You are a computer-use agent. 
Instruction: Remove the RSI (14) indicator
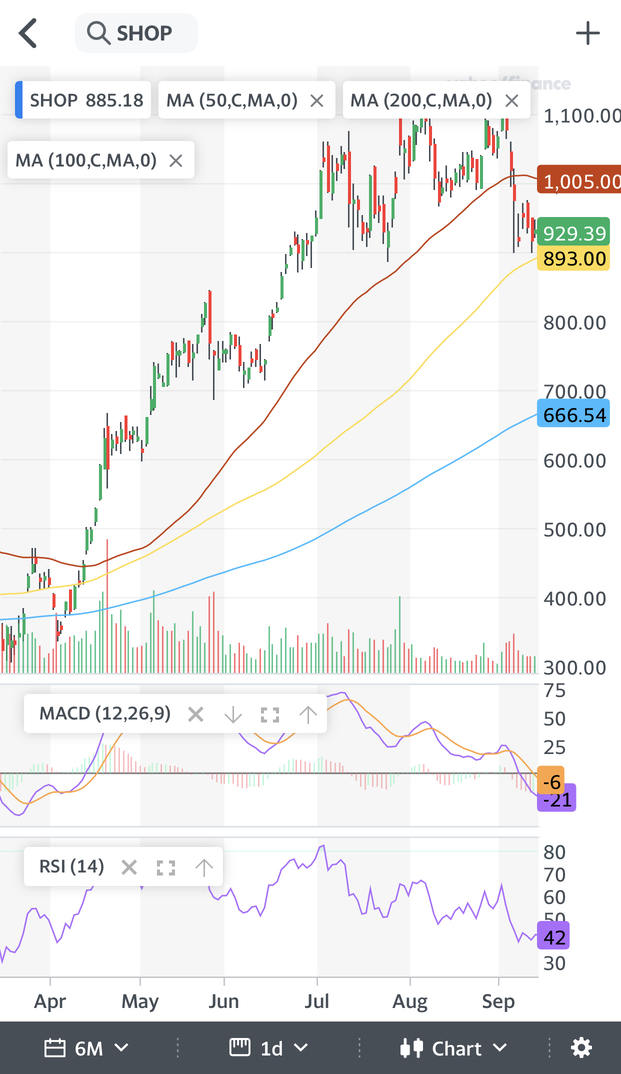pyautogui.click(x=129, y=867)
